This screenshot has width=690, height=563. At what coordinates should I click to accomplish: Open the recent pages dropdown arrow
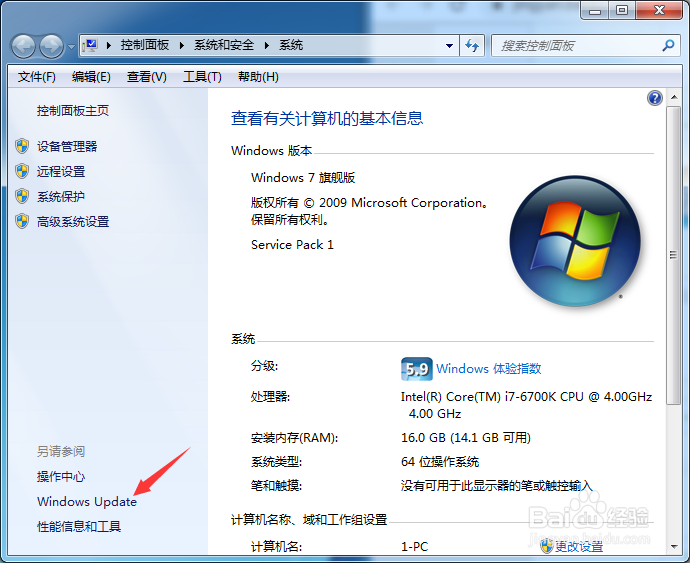click(x=71, y=46)
